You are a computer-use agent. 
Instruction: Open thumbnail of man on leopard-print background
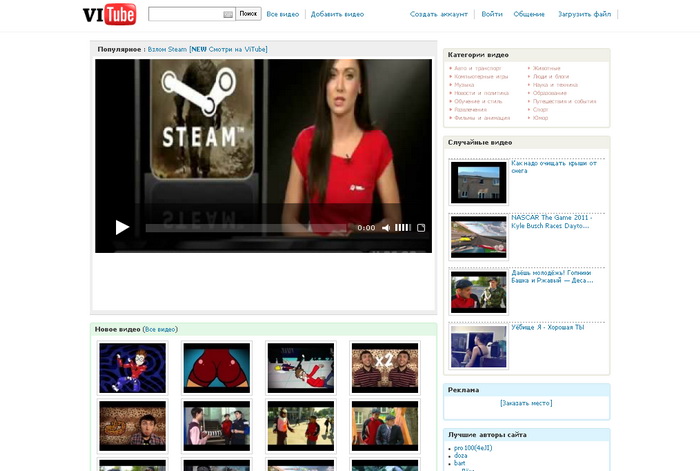click(x=133, y=426)
